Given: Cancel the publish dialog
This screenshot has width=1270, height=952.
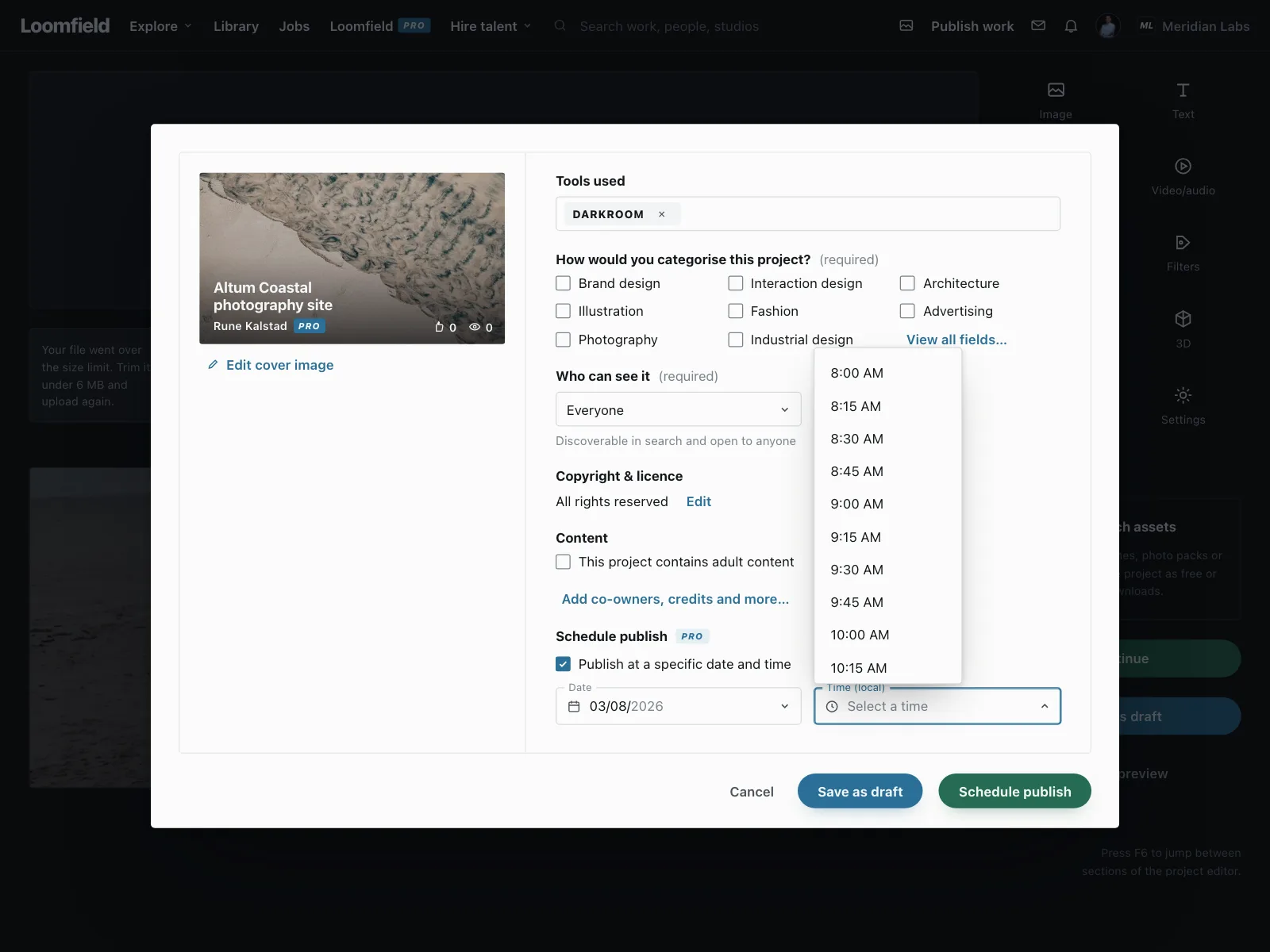Looking at the screenshot, I should pos(752,792).
